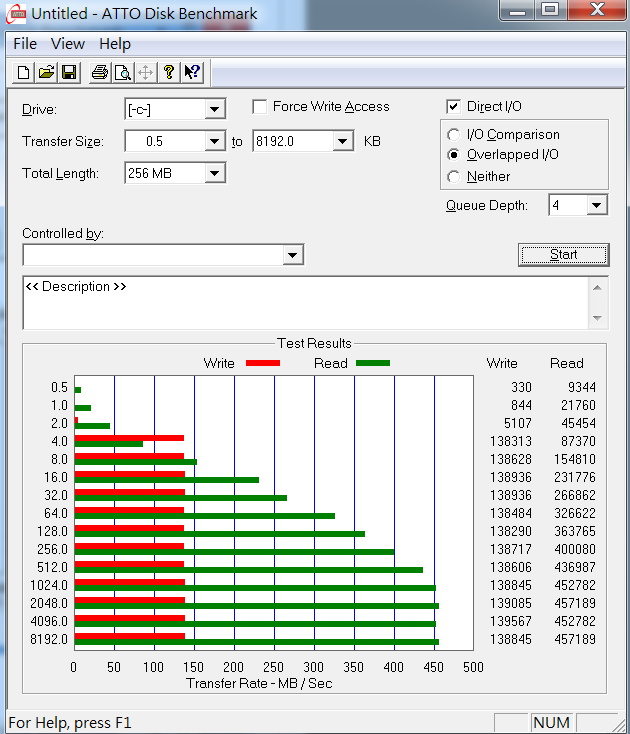
Task: Close the ATTO Disk Benchmark window
Action: pyautogui.click(x=597, y=10)
